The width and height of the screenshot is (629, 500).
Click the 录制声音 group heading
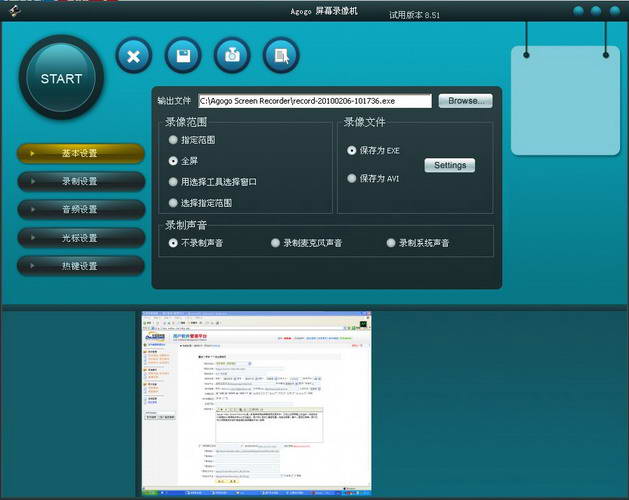[186, 225]
